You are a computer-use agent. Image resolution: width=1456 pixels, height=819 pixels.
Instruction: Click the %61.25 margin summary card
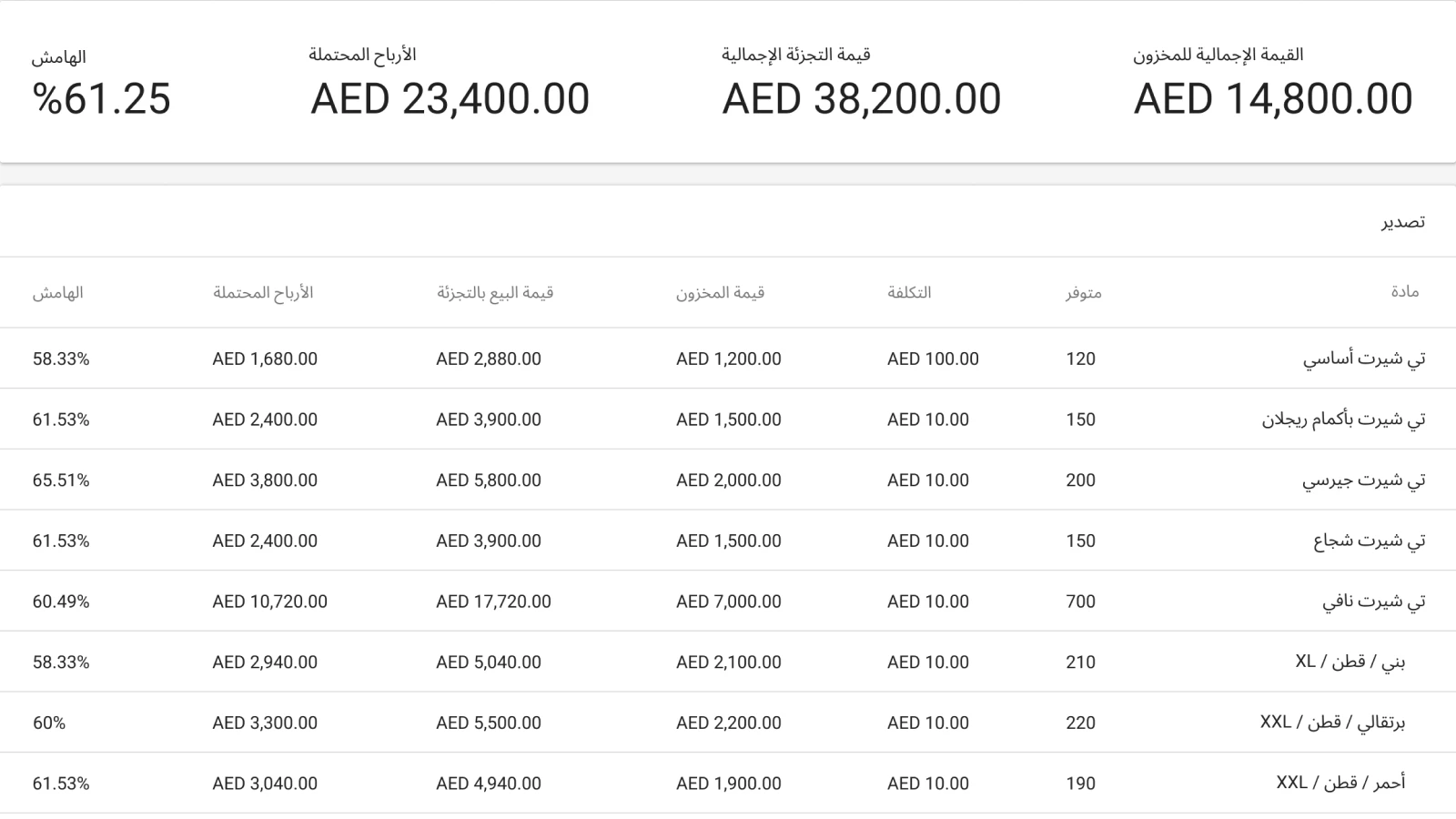[x=102, y=96]
